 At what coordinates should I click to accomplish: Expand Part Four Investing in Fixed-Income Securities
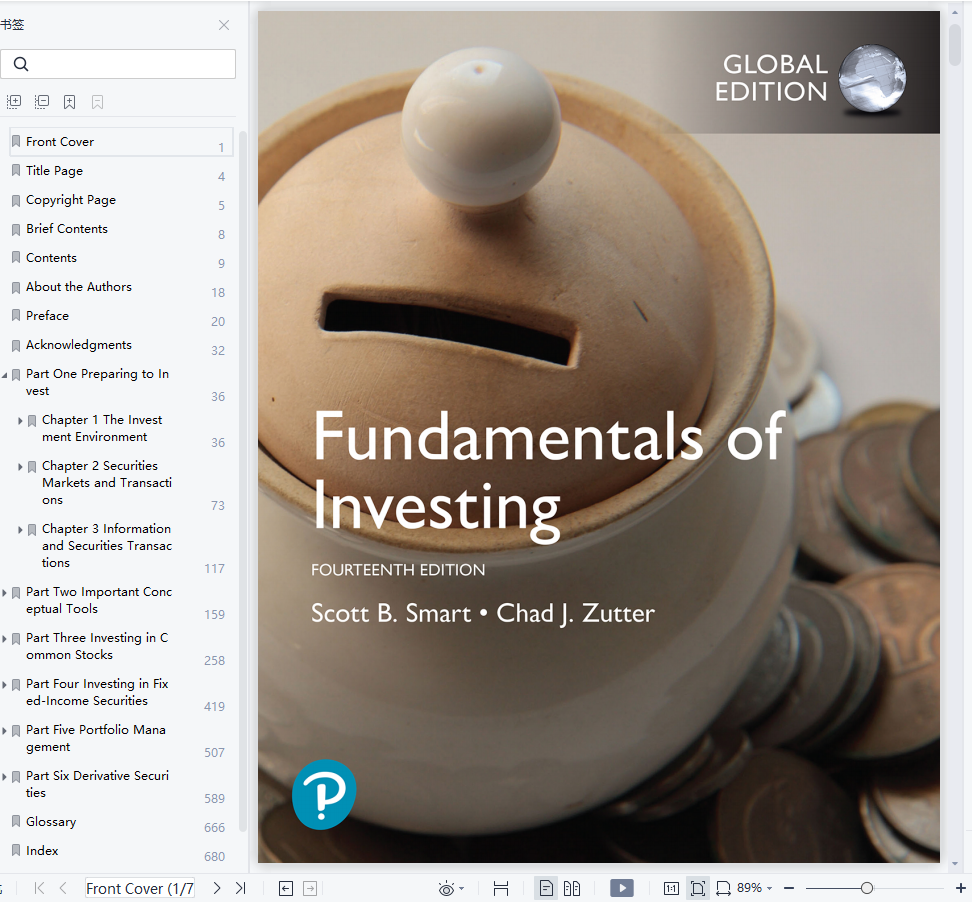(4, 685)
